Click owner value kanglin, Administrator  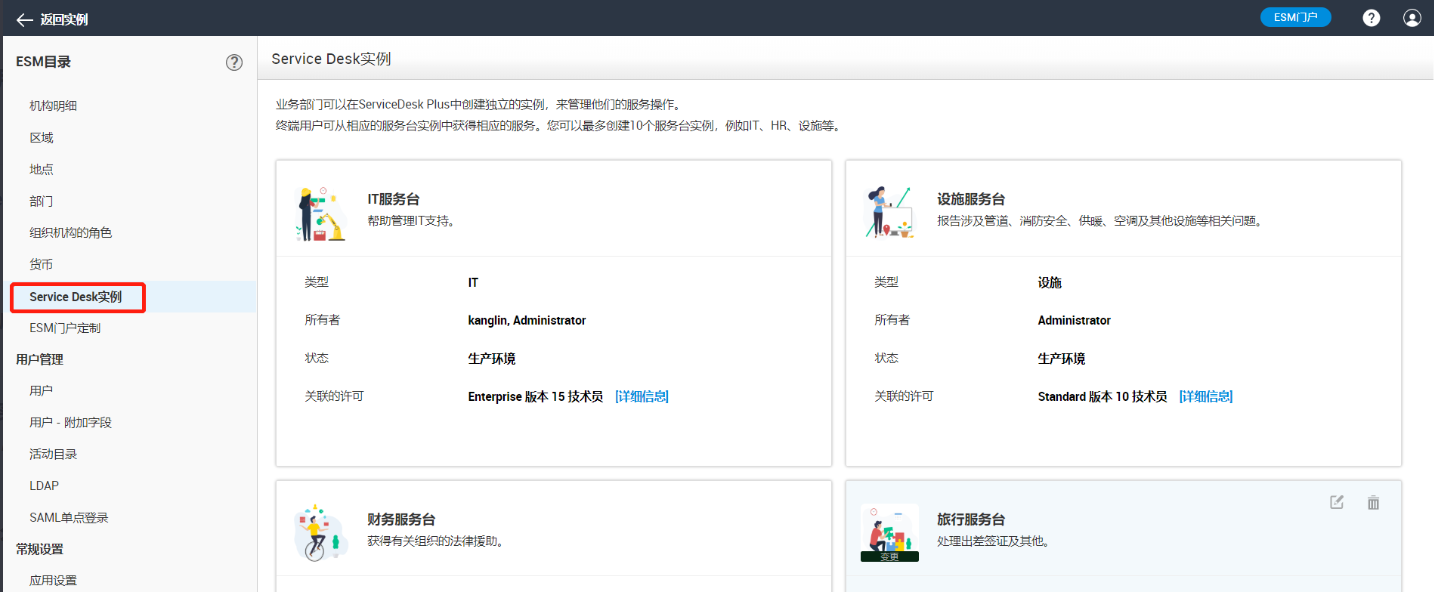coord(527,321)
